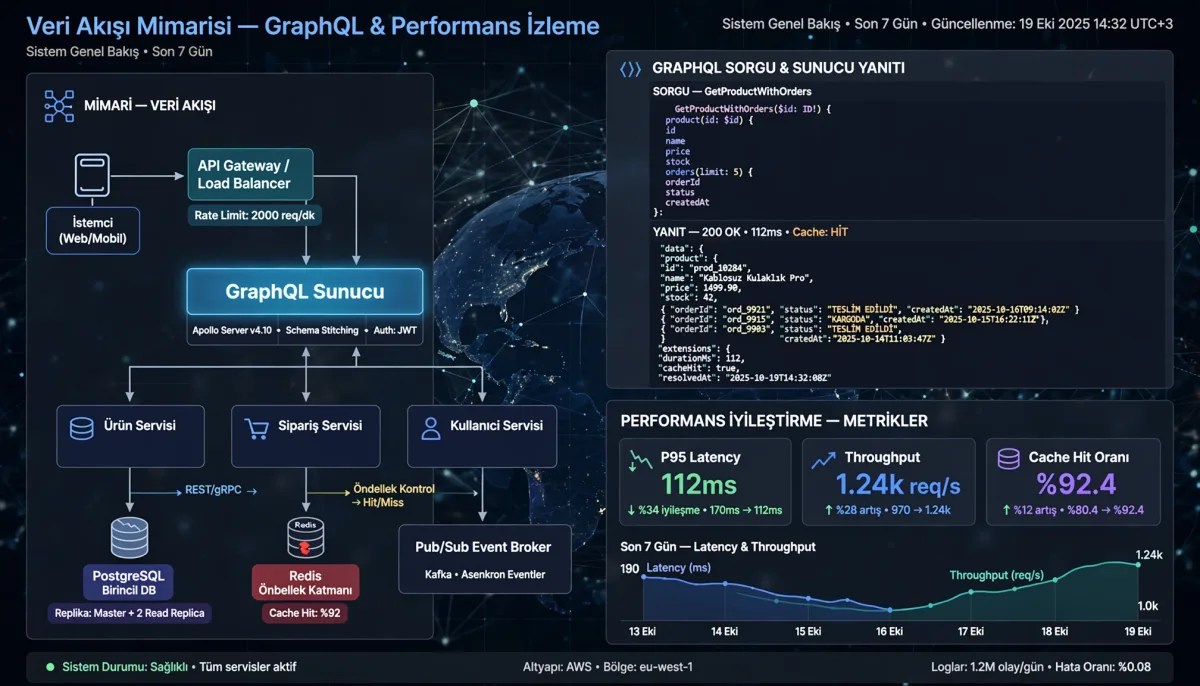Click the ord_9921 order row

click(x=869, y=309)
